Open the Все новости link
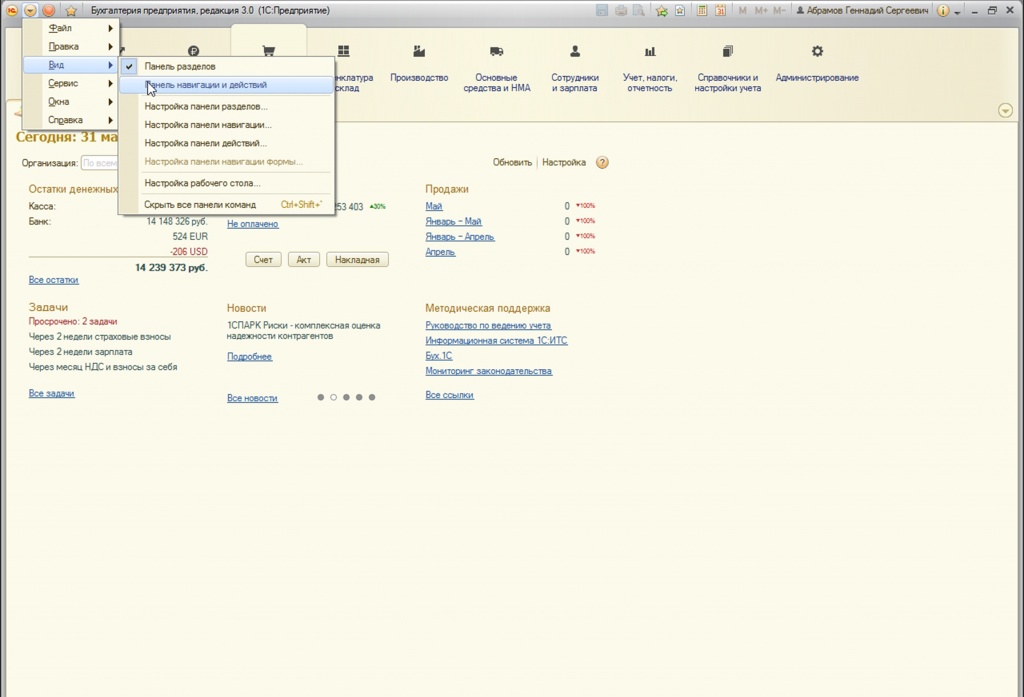The height and width of the screenshot is (697, 1024). pos(252,398)
